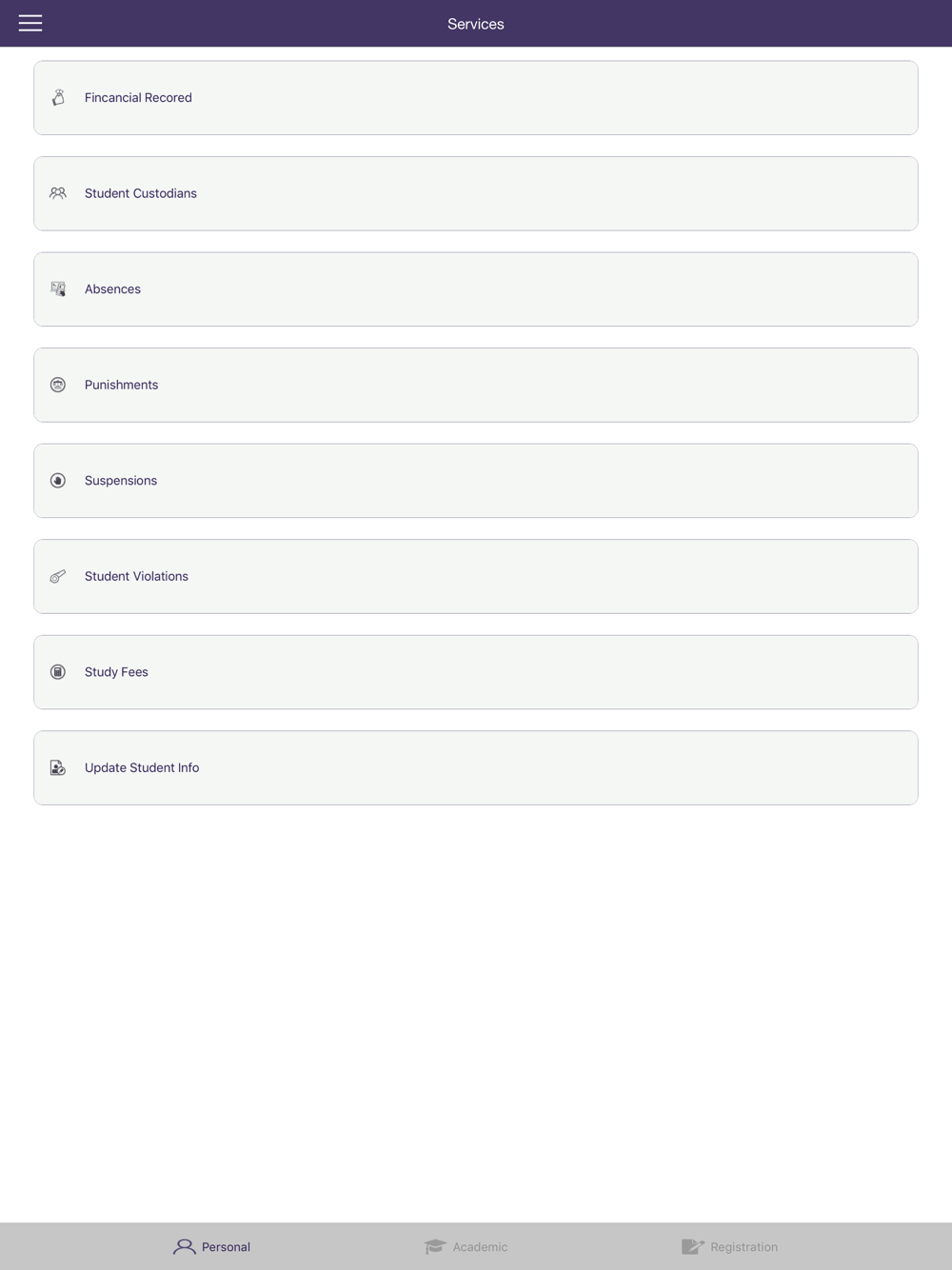Switch to the Personal tab
952x1270 pixels.
[x=211, y=1246]
